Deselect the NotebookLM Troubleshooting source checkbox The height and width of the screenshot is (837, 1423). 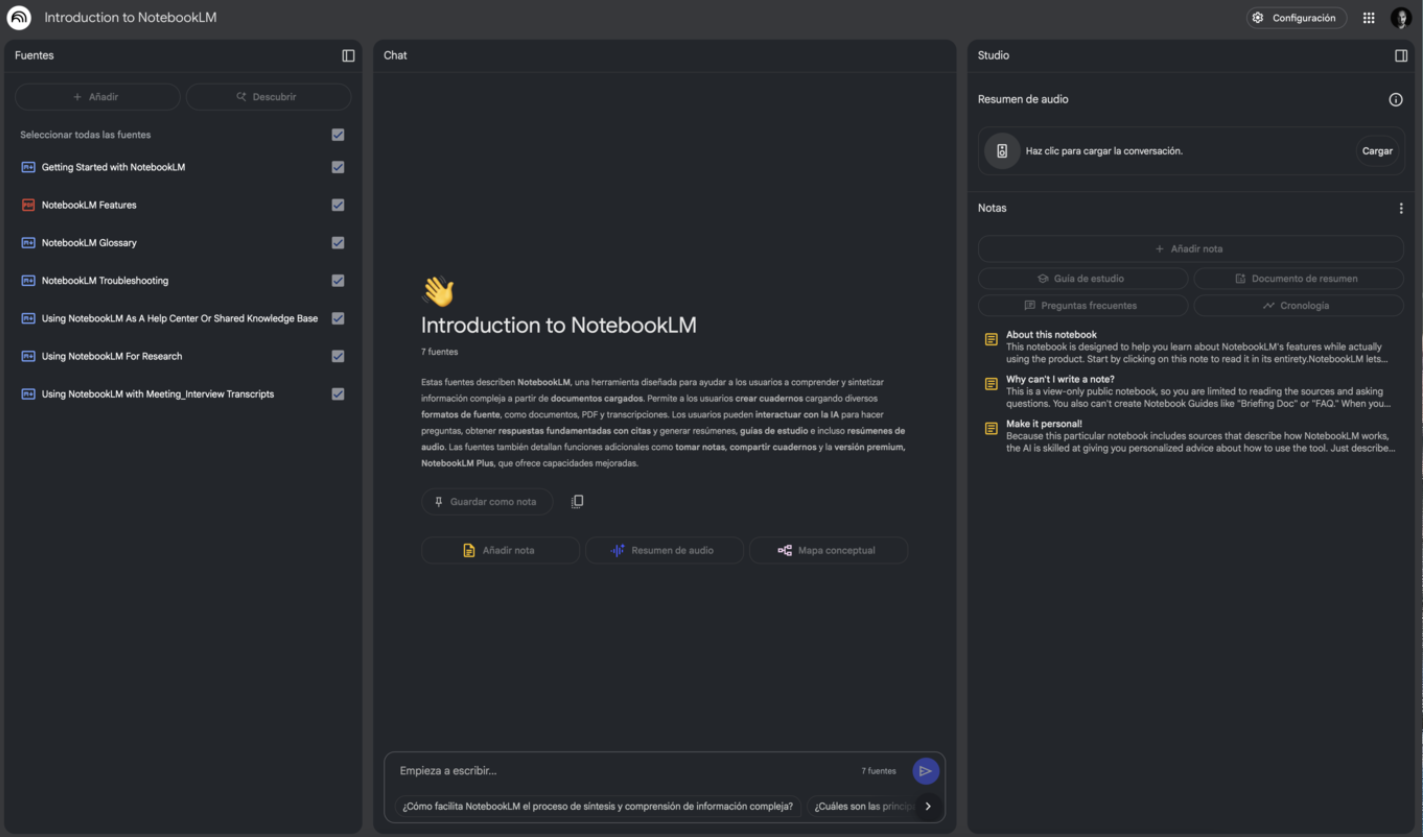338,281
